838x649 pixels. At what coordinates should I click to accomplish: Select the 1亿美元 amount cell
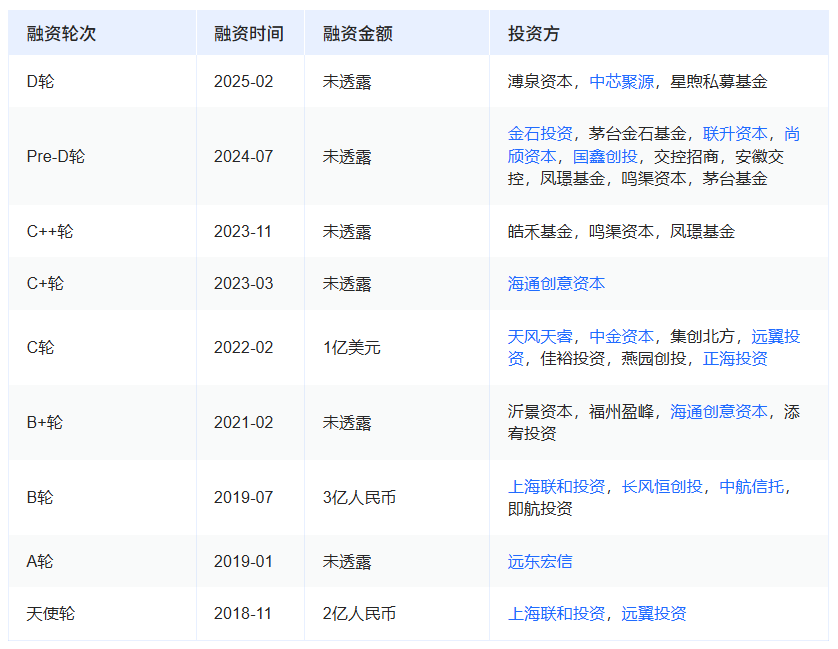(x=351, y=348)
